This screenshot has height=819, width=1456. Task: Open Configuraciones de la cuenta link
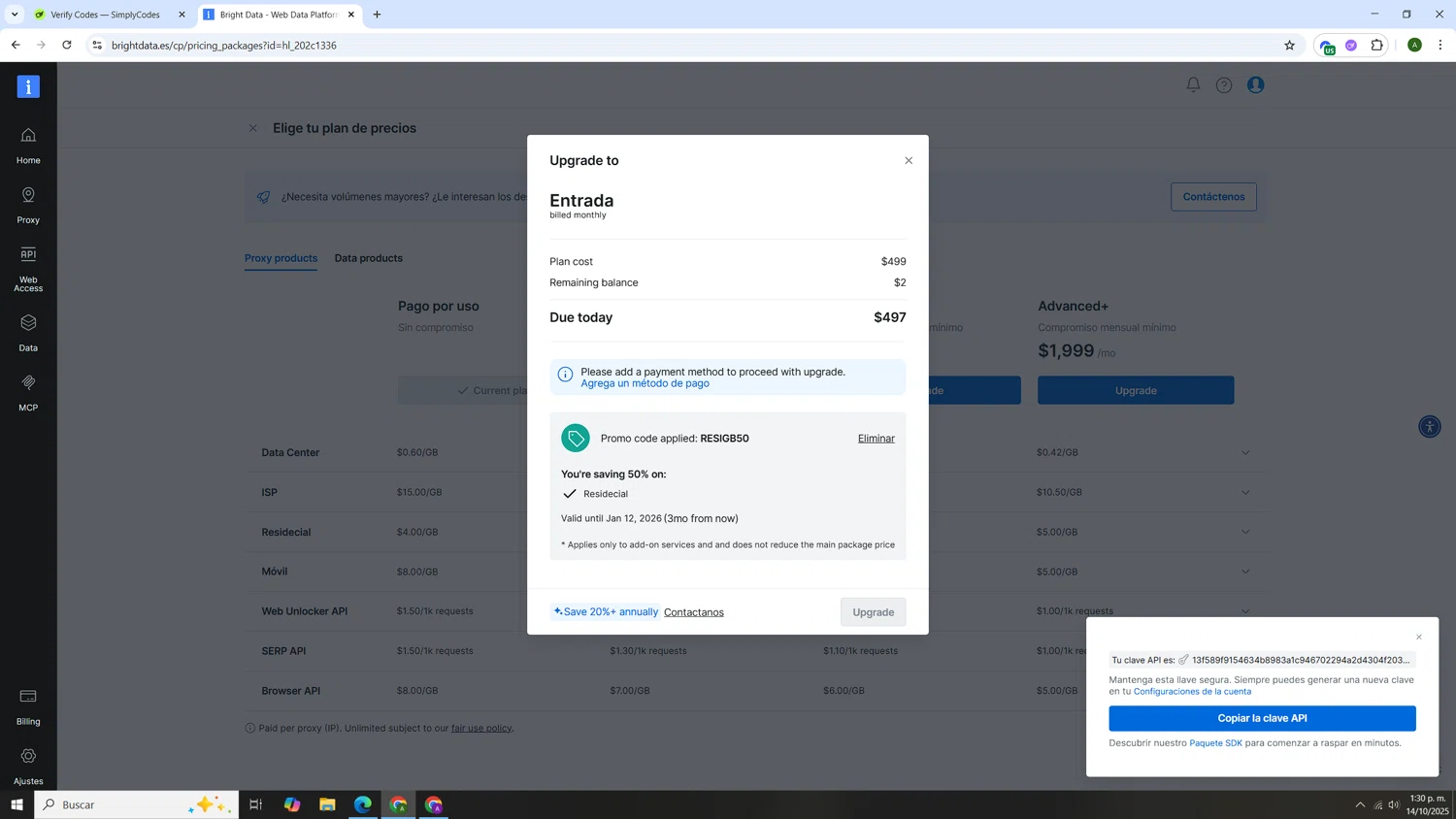[1192, 691]
